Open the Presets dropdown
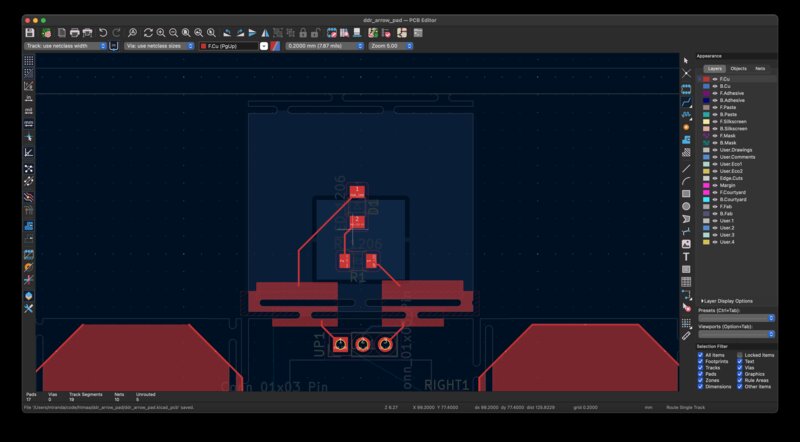 click(x=736, y=318)
